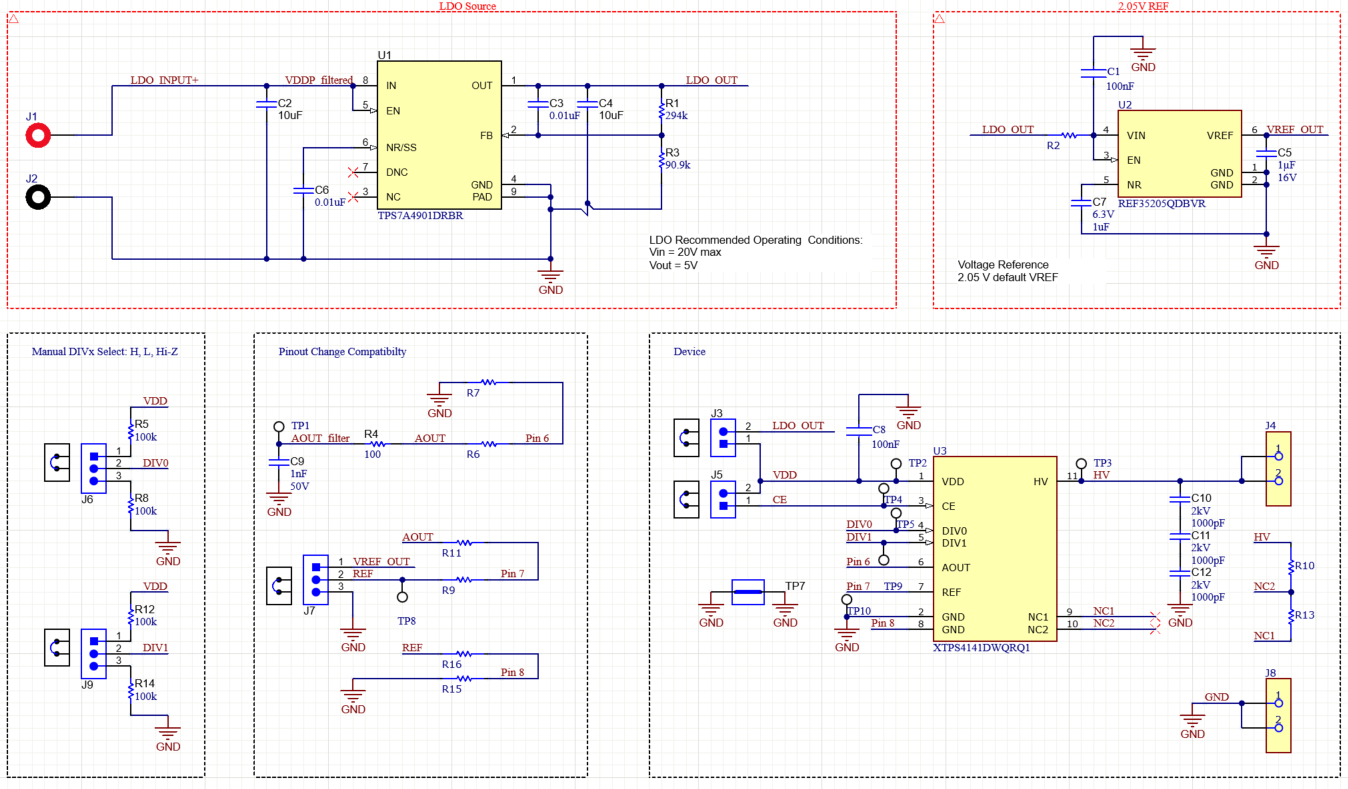The width and height of the screenshot is (1348, 789).
Task: Click the TP7 ground jumper symbol
Action: 748,592
